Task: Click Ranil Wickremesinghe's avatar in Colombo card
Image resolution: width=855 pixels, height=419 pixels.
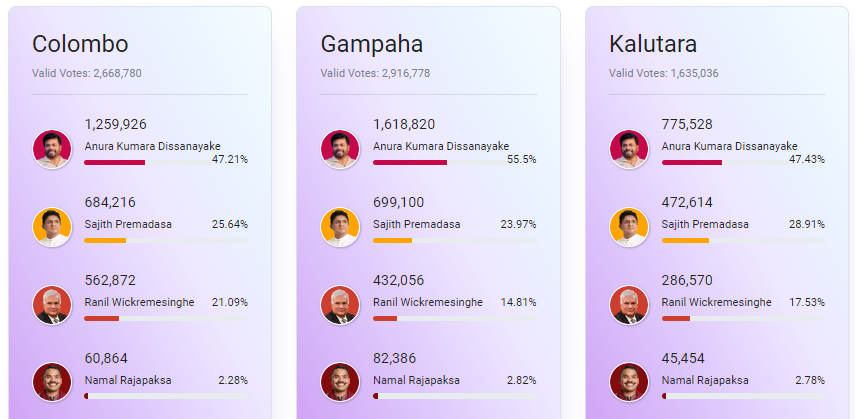Action: 51,305
